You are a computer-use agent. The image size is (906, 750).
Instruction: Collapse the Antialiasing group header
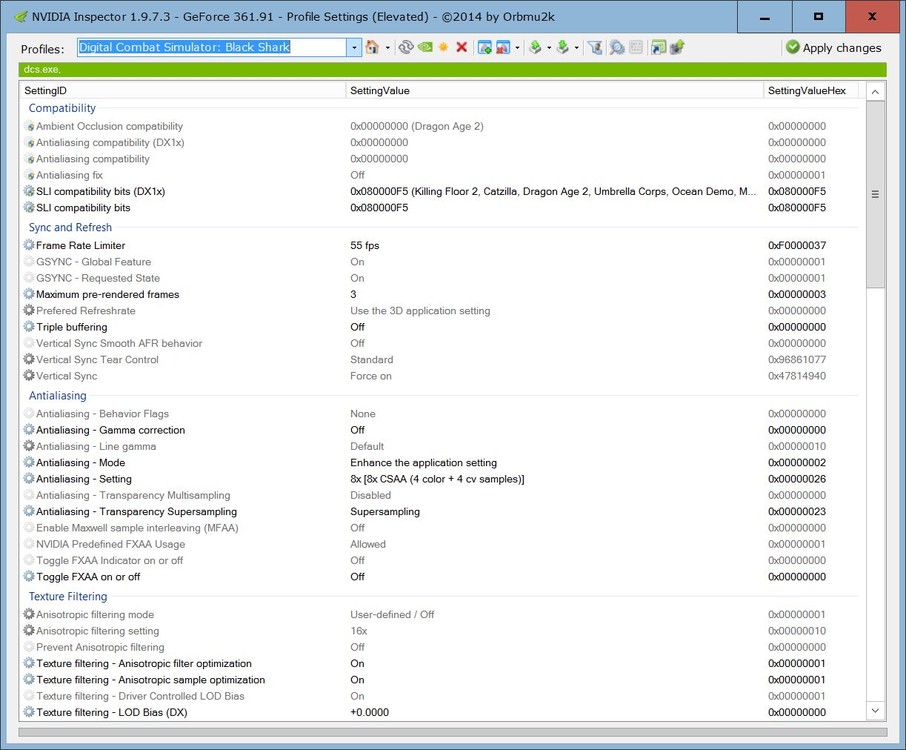coord(58,395)
